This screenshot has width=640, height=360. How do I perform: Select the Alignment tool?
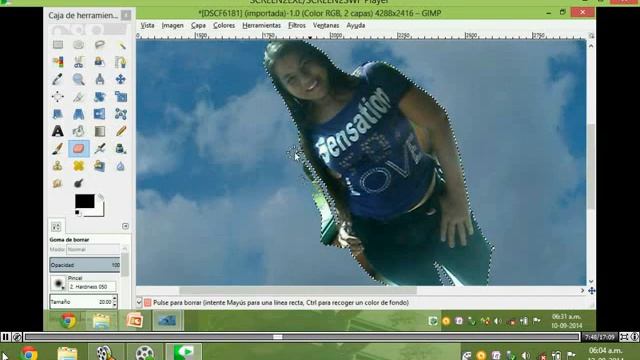pos(58,96)
